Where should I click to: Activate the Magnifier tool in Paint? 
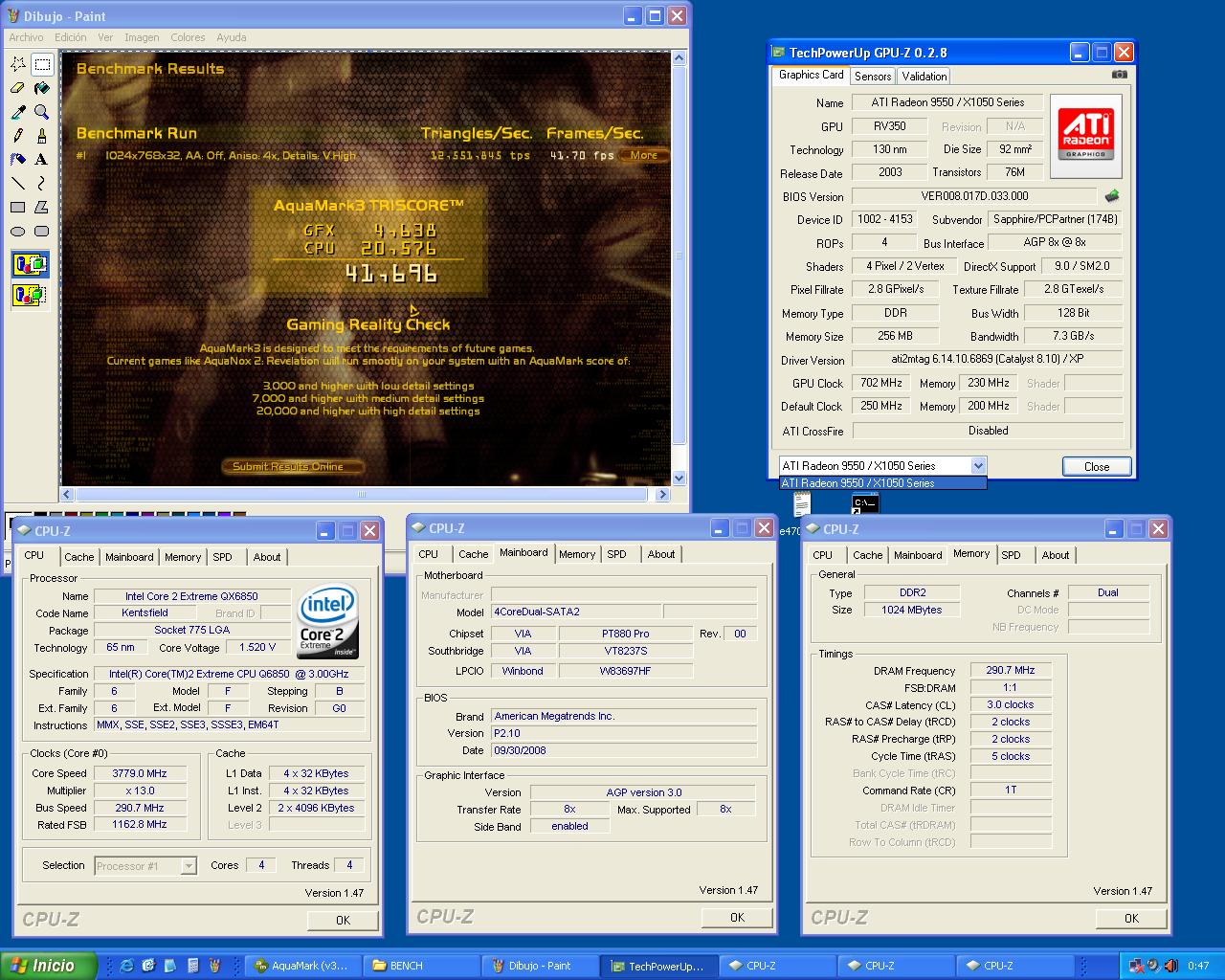[x=42, y=112]
